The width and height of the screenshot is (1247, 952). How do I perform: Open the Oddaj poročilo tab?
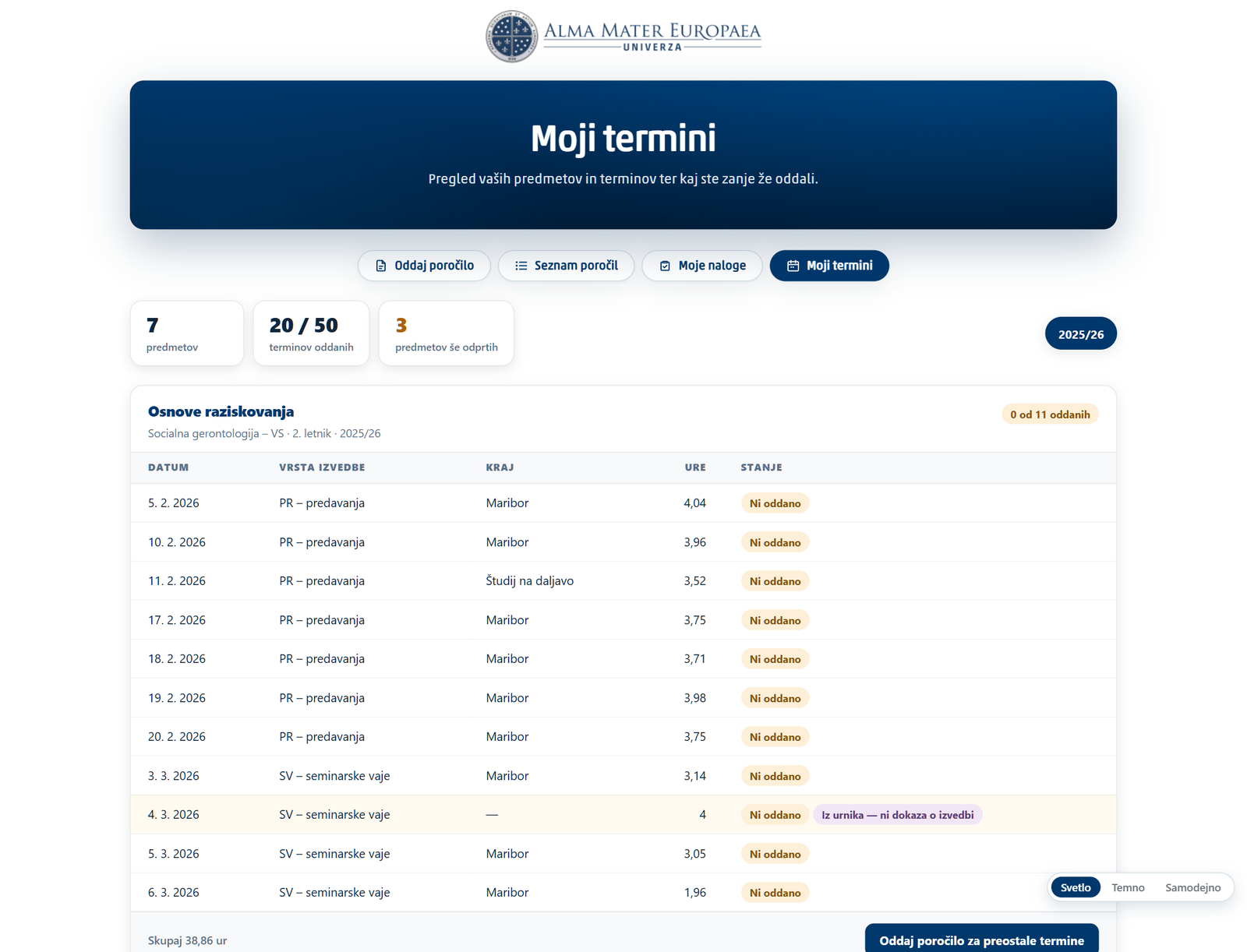(x=424, y=266)
